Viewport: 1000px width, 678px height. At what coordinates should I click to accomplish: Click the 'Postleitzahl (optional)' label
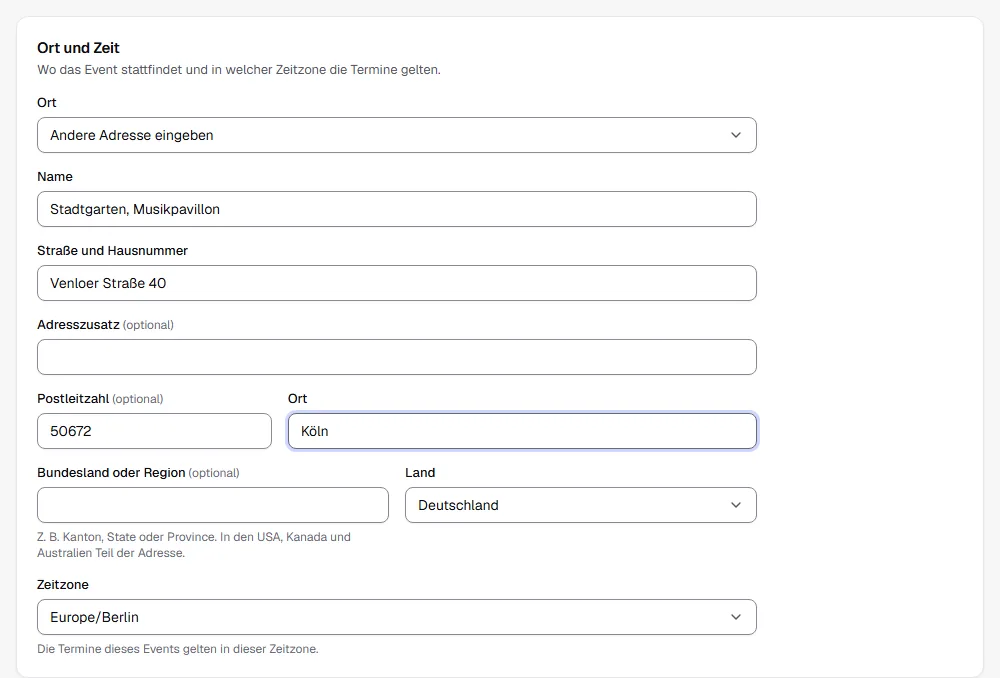[x=100, y=399]
